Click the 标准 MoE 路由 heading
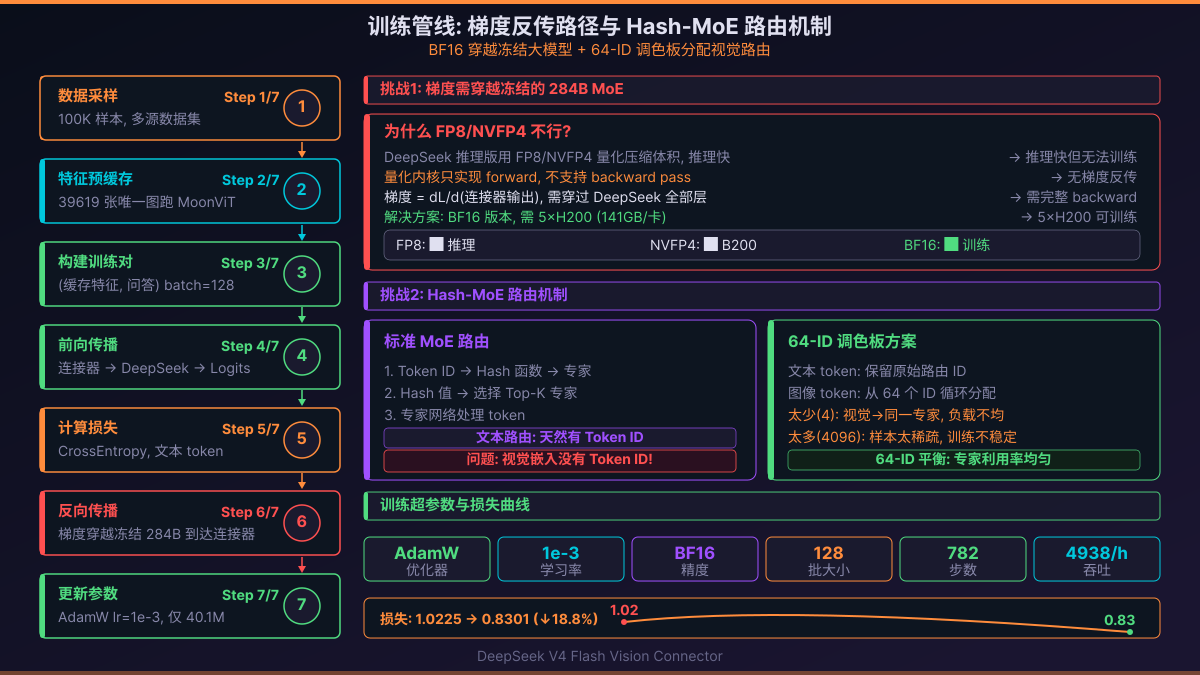This screenshot has height=675, width=1200. (436, 341)
